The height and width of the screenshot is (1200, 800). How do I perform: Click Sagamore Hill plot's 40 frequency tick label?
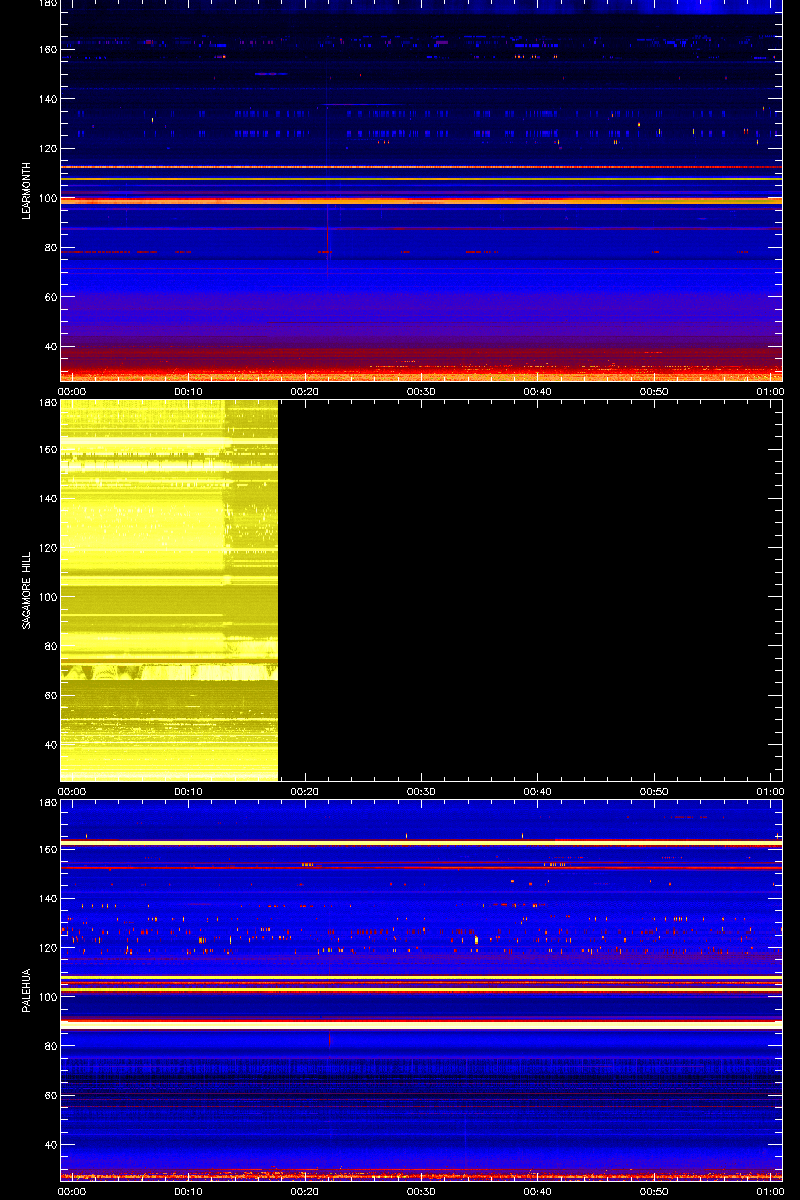pos(49,747)
